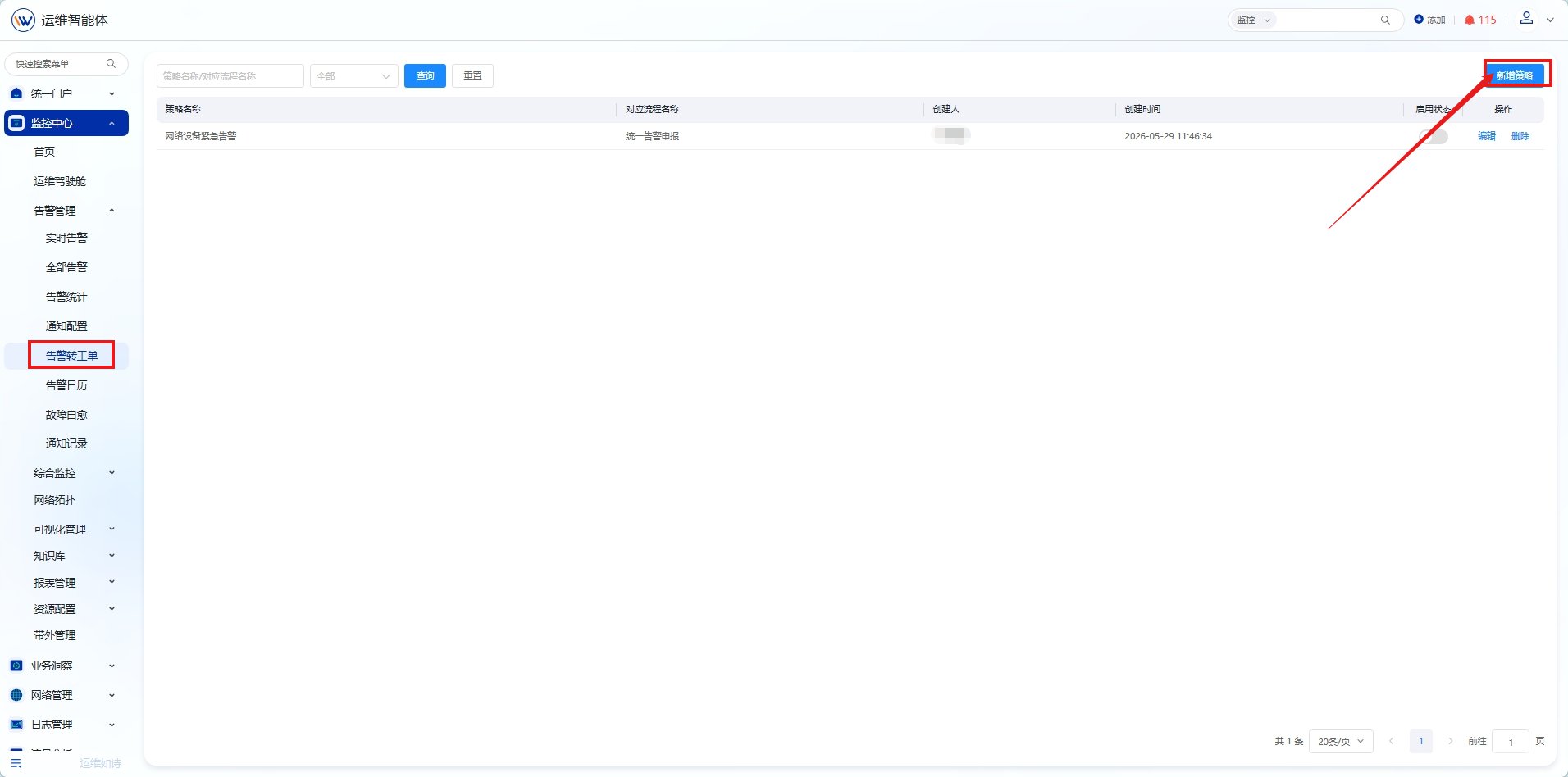Viewport: 1568px width, 777px height.
Task: Open the 通知配置 menu item
Action: click(x=66, y=326)
